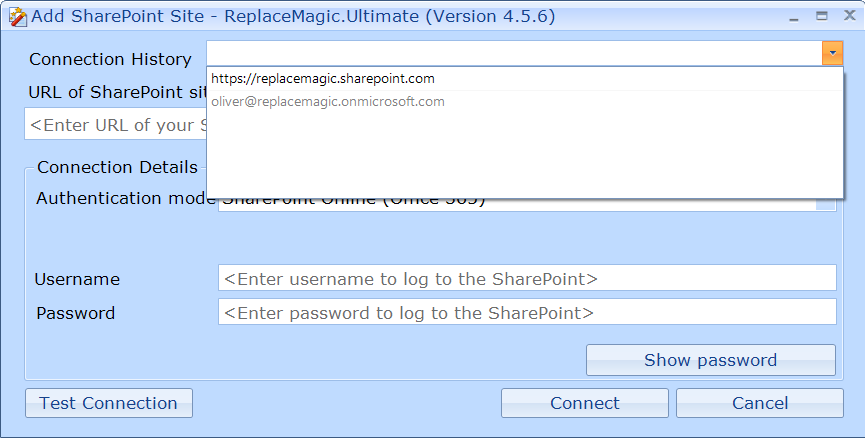Image resolution: width=865 pixels, height=438 pixels.
Task: Click the Password label text
Action: 75,313
